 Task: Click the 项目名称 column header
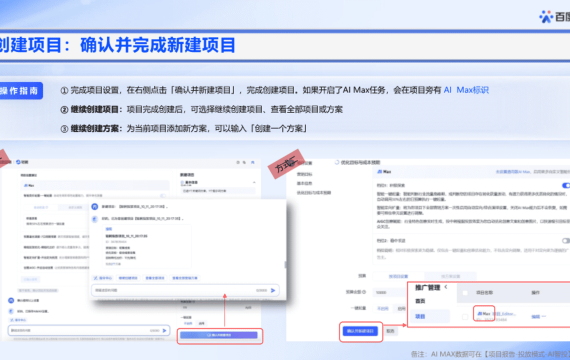click(485, 293)
